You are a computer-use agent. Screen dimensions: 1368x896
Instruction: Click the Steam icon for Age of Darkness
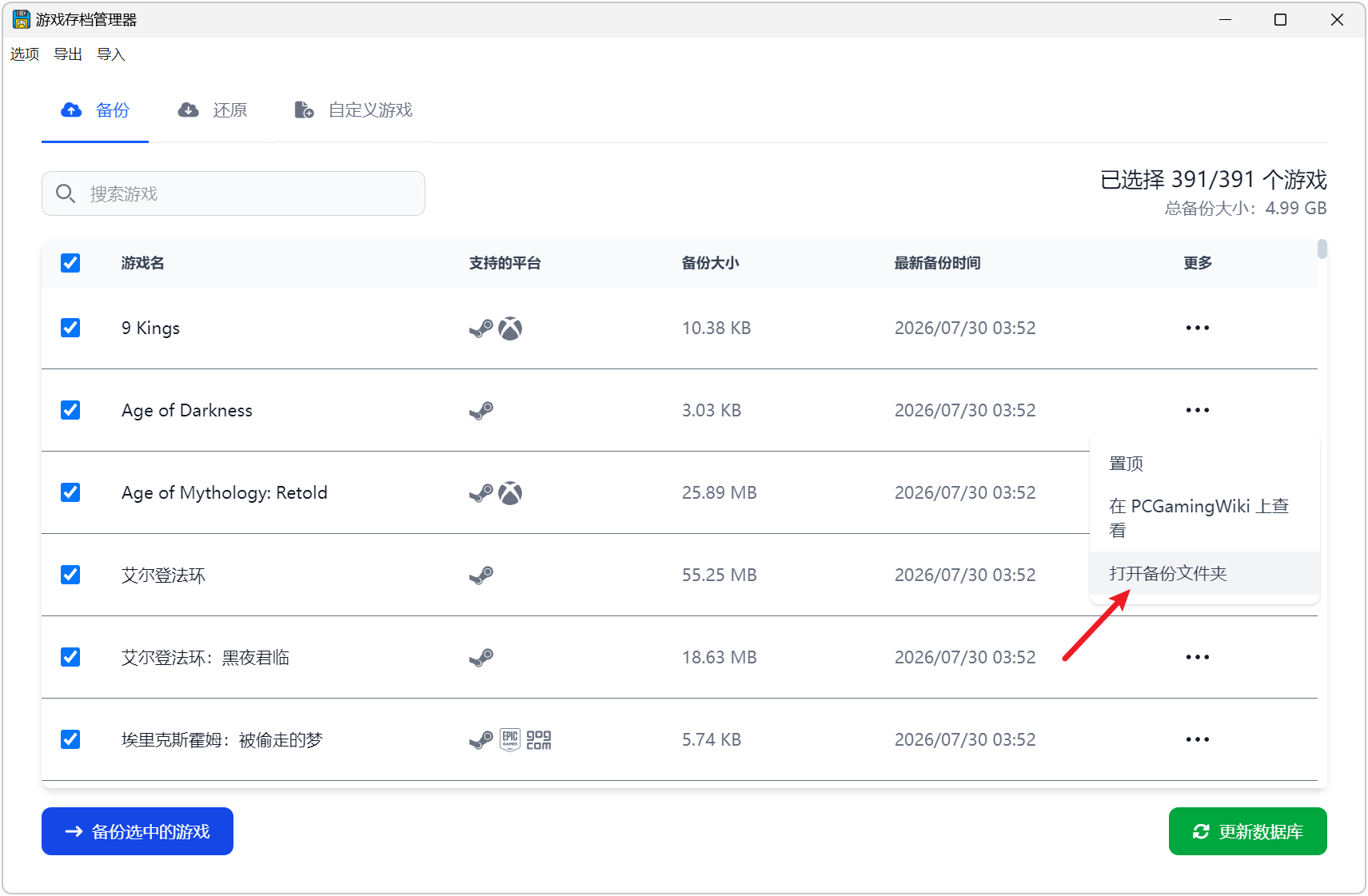481,411
